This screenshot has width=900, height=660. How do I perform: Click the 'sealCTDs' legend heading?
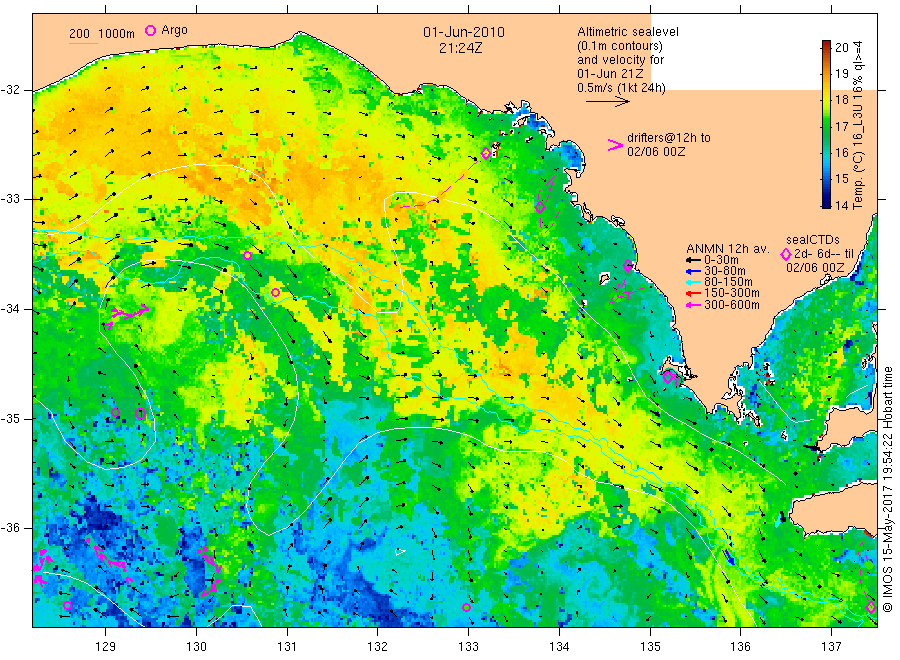point(813,240)
